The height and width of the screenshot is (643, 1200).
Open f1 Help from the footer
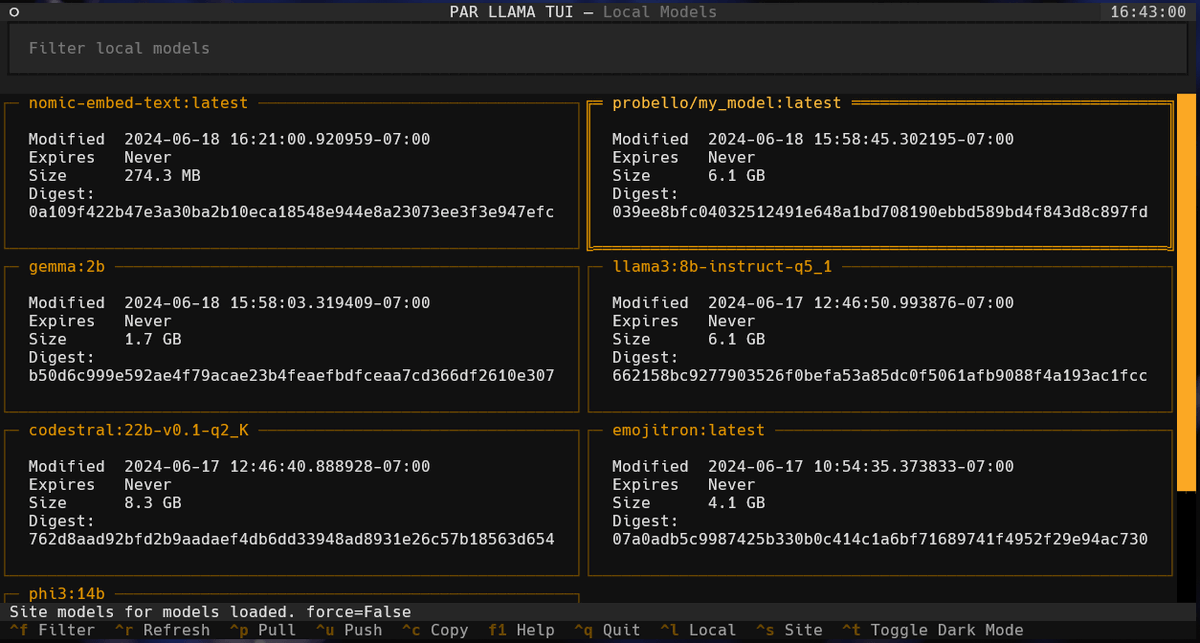coord(521,630)
